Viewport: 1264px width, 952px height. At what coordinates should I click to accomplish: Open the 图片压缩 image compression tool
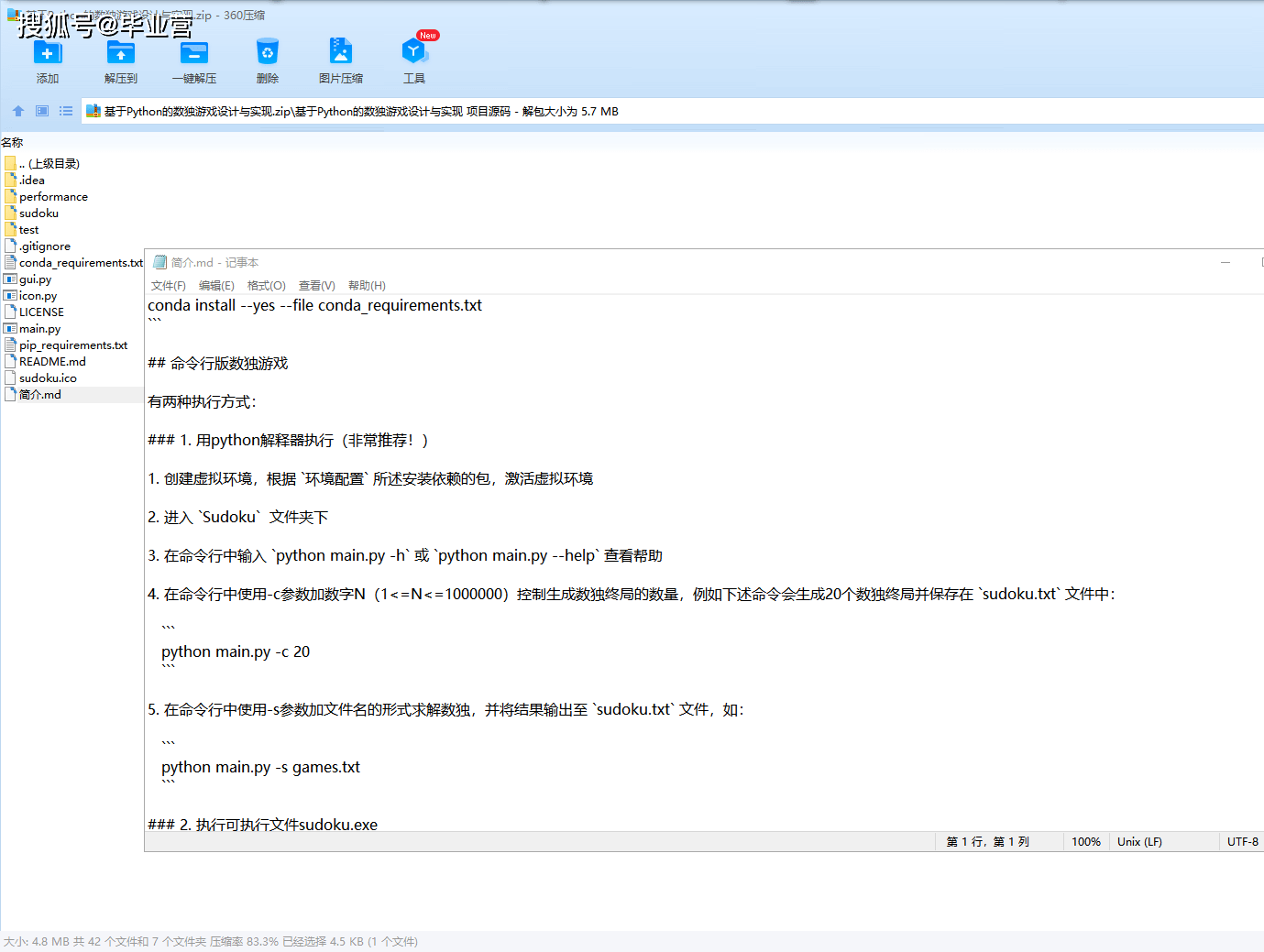(x=340, y=53)
